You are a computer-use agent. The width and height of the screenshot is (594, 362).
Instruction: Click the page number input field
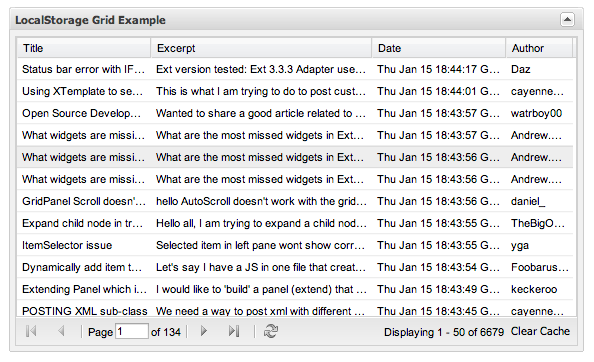131,331
